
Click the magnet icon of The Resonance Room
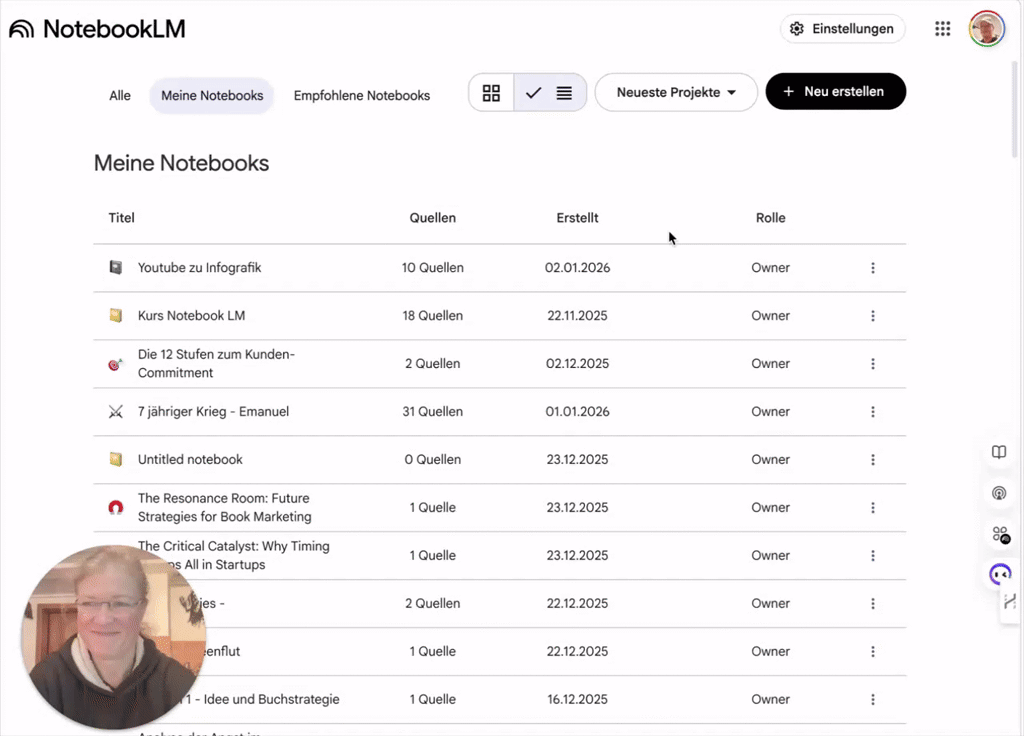click(x=116, y=507)
